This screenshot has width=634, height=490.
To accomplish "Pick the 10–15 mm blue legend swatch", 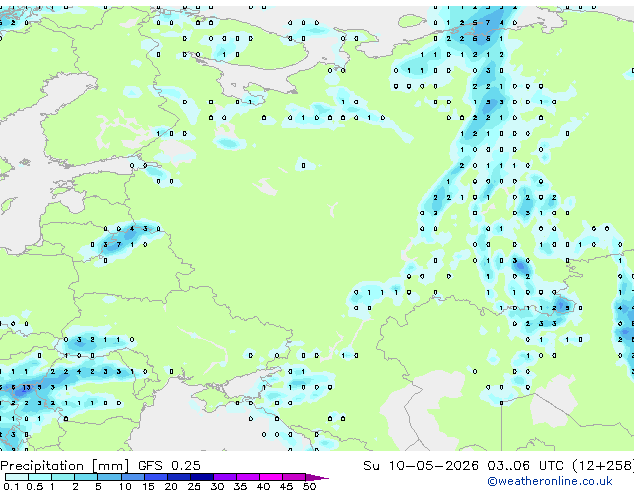I will point(132,477).
